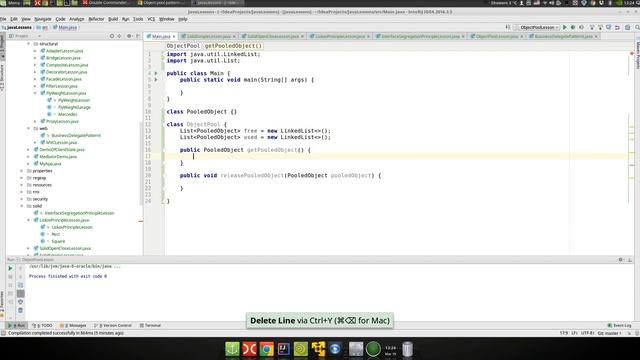
Task: Collapse the FlyWeightLesson.java node
Action: point(35,93)
